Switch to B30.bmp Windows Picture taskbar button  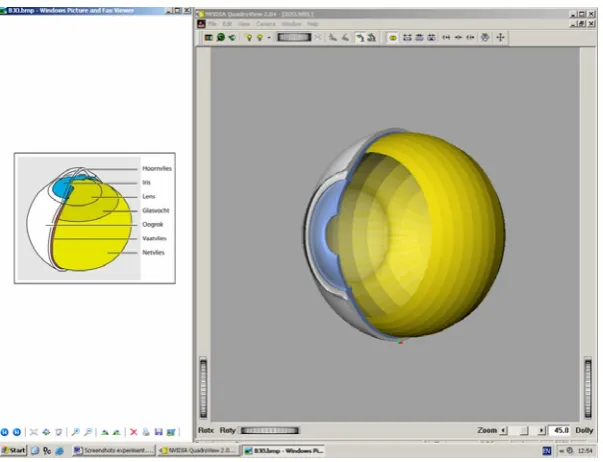284,450
